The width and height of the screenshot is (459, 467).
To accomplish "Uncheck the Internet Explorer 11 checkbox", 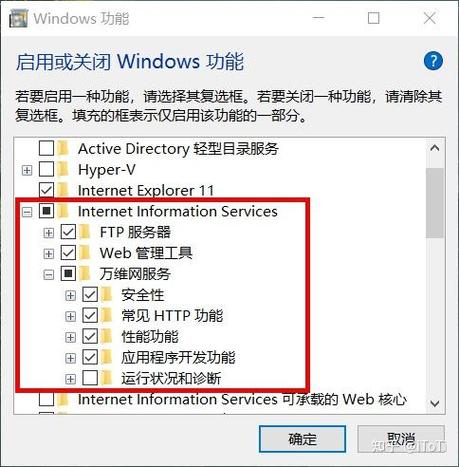I will click(46, 190).
